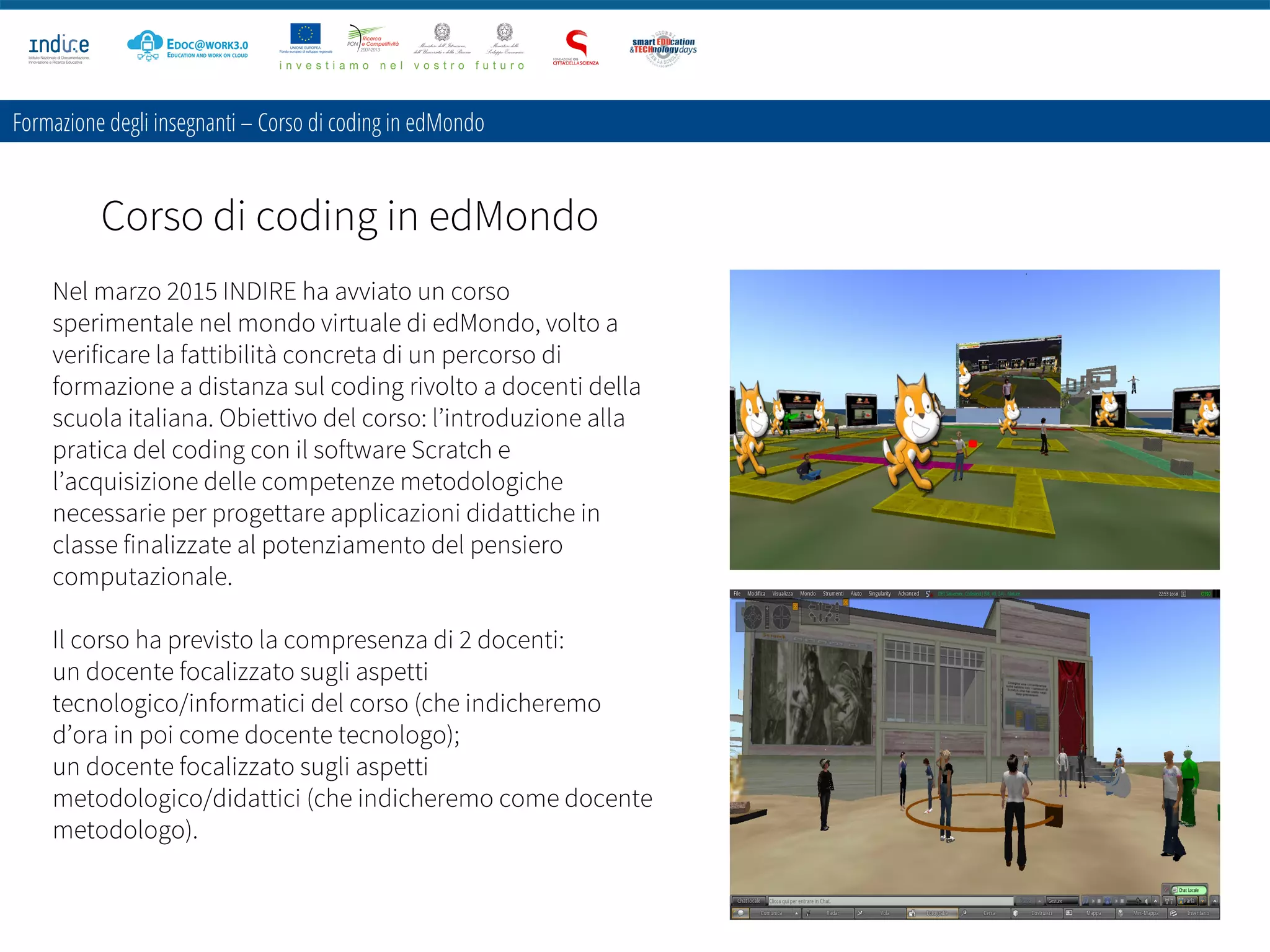Click the 'investiamo nel vostro futuro' text
1270x952 pixels.
[402, 66]
